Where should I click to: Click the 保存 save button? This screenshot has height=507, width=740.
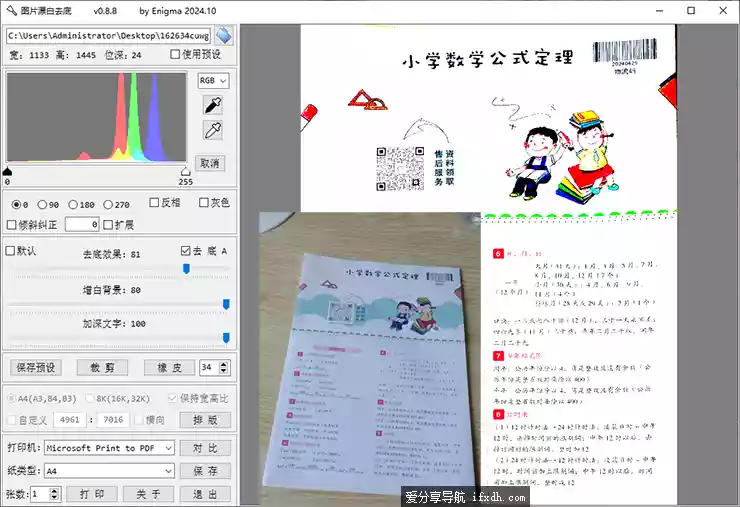point(205,471)
